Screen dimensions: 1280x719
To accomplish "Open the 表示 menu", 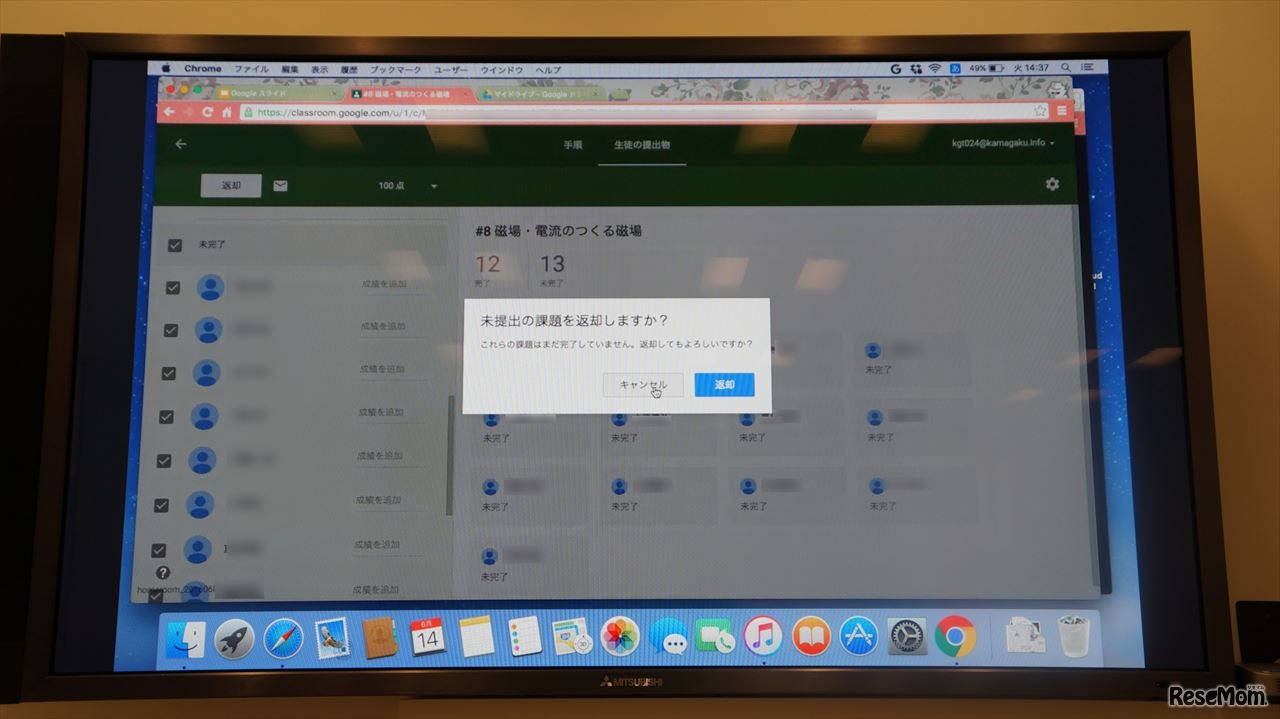I will [319, 69].
